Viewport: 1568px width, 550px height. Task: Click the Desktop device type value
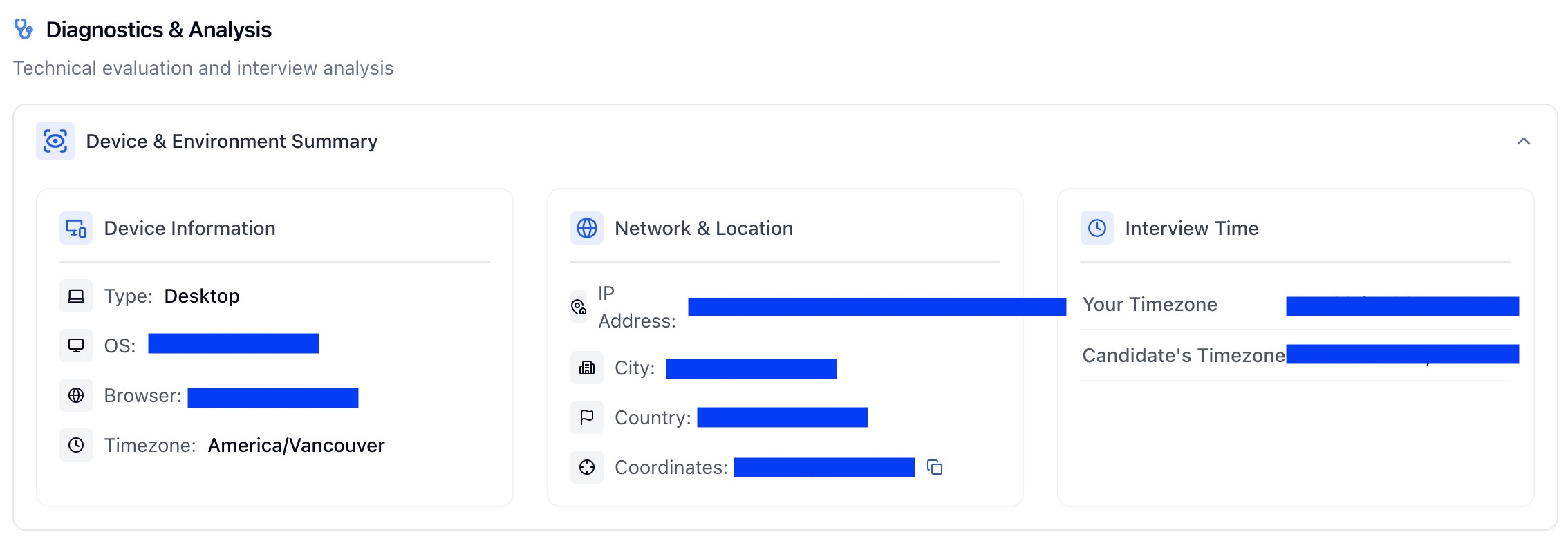click(x=202, y=296)
